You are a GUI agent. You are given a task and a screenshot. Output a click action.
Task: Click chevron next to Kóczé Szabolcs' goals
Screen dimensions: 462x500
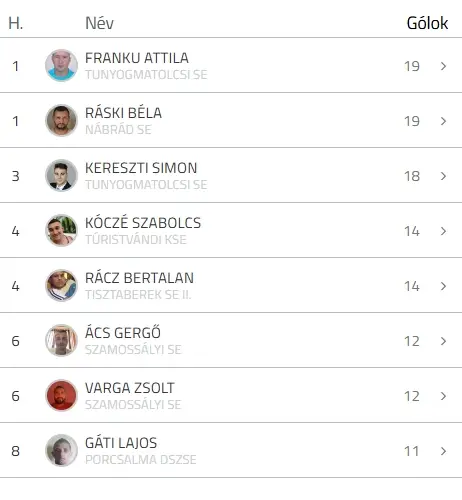[443, 231]
